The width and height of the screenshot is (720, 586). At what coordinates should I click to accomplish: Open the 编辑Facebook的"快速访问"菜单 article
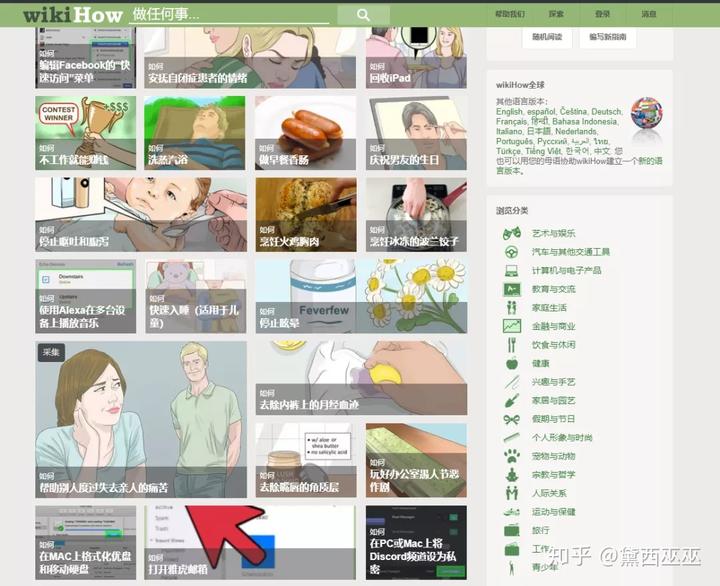pyautogui.click(x=85, y=57)
